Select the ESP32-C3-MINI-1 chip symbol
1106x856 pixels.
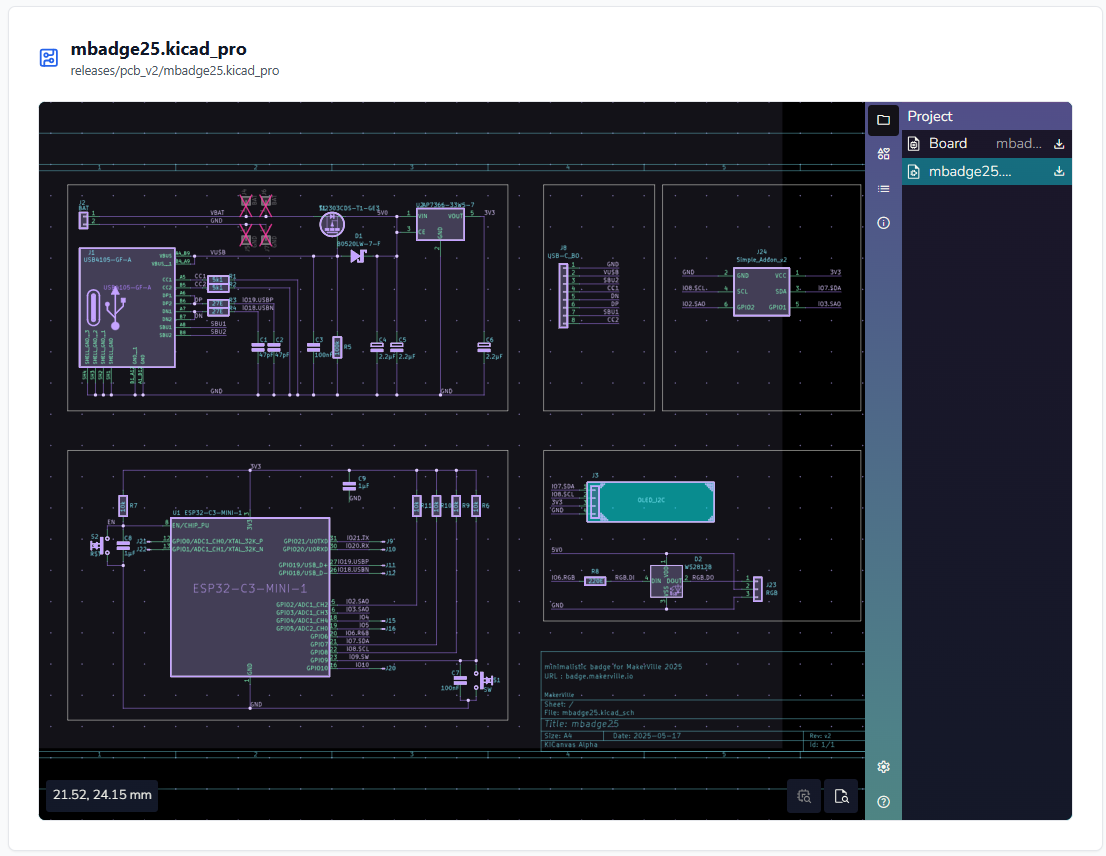coord(249,597)
